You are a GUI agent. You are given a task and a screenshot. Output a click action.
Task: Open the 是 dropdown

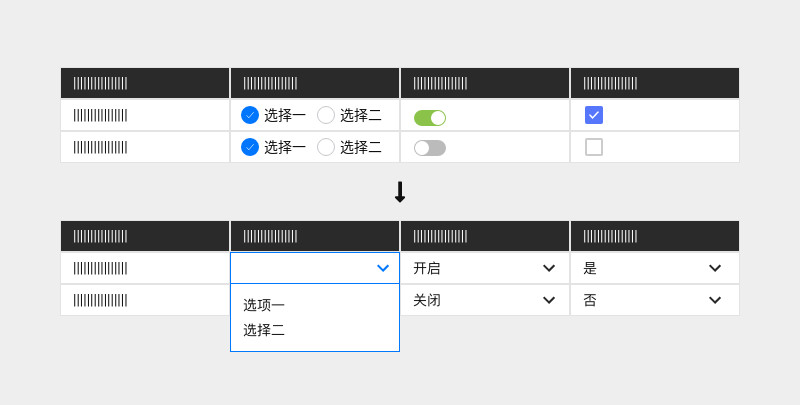654,268
